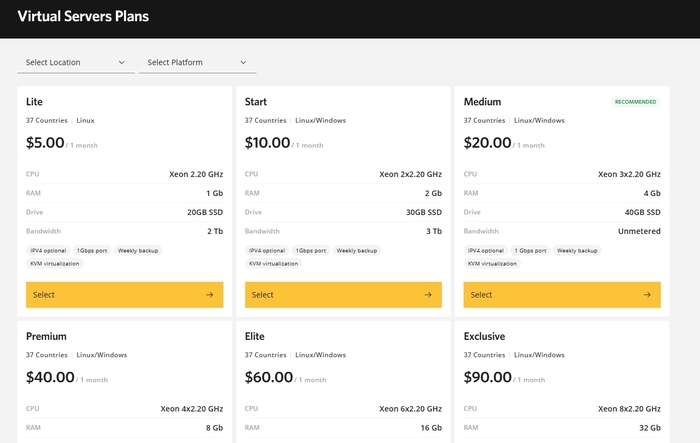Click the RECOMMENDED badge on Medium plan
The image size is (700, 443).
tap(635, 102)
